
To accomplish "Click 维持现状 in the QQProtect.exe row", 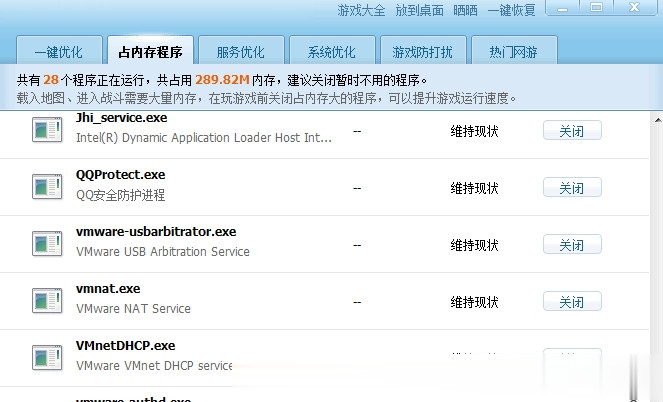I will pyautogui.click(x=474, y=188).
